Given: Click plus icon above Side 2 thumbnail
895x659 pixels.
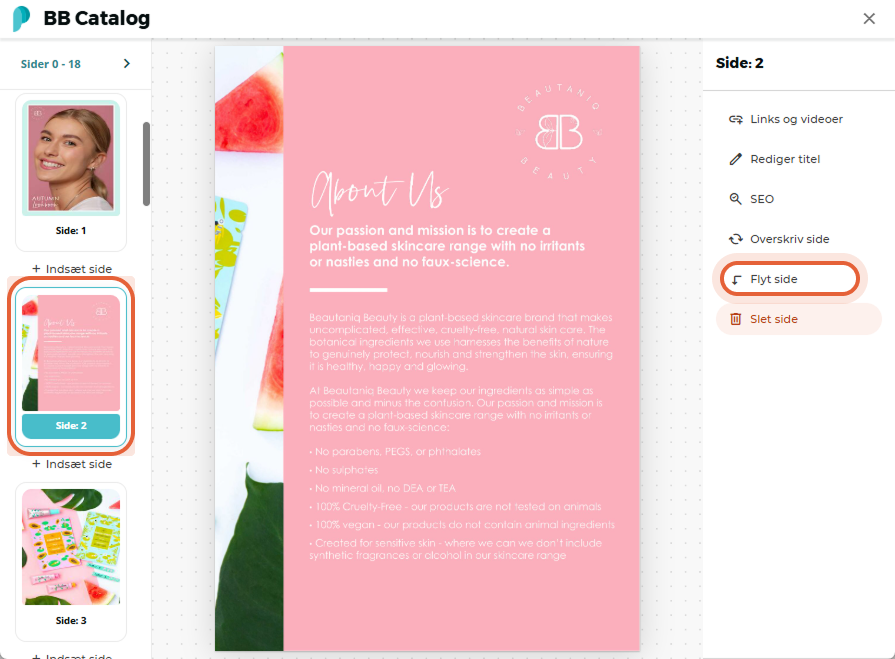Looking at the screenshot, I should (x=36, y=269).
